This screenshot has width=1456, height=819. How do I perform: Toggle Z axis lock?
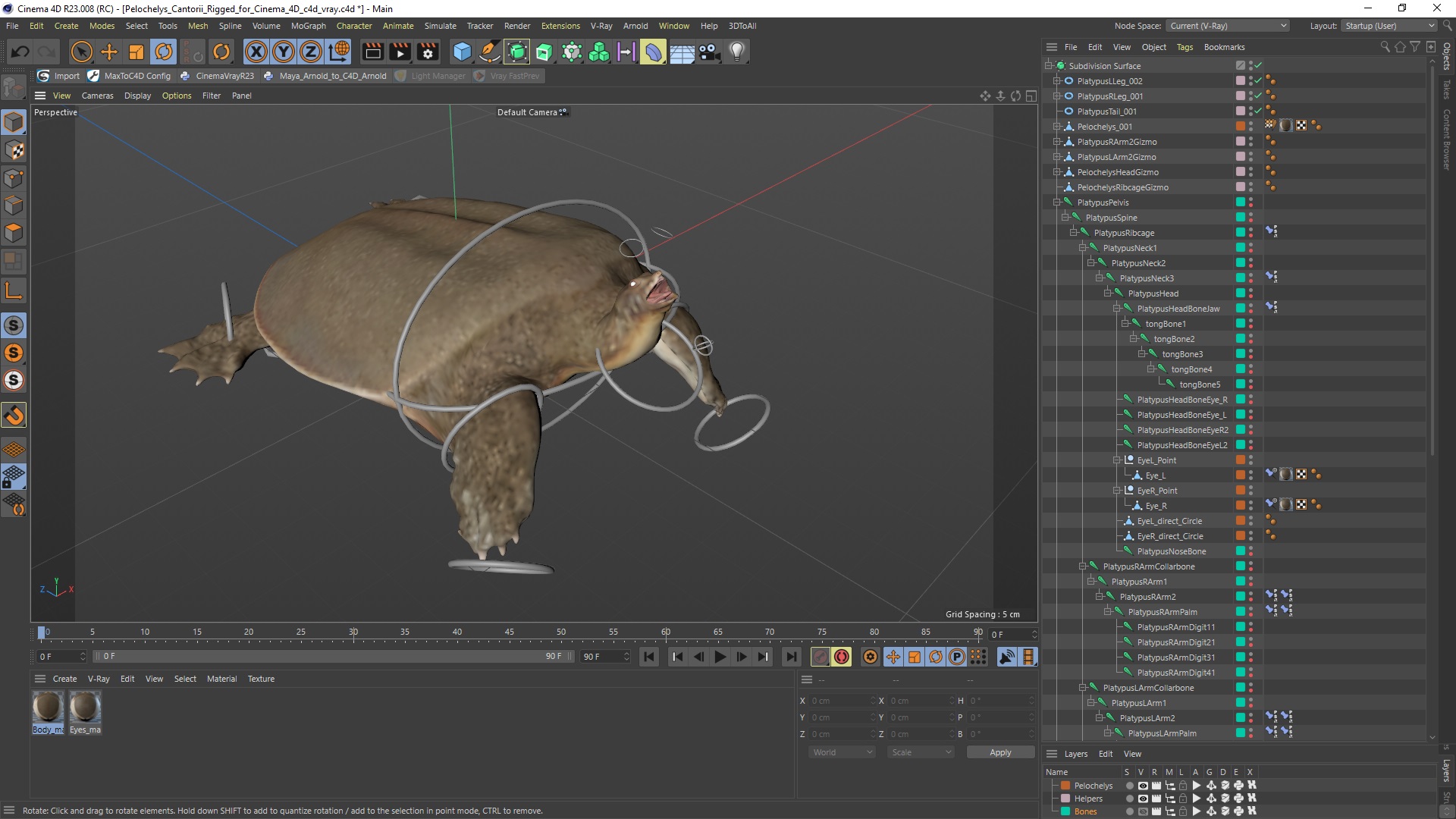[x=311, y=52]
